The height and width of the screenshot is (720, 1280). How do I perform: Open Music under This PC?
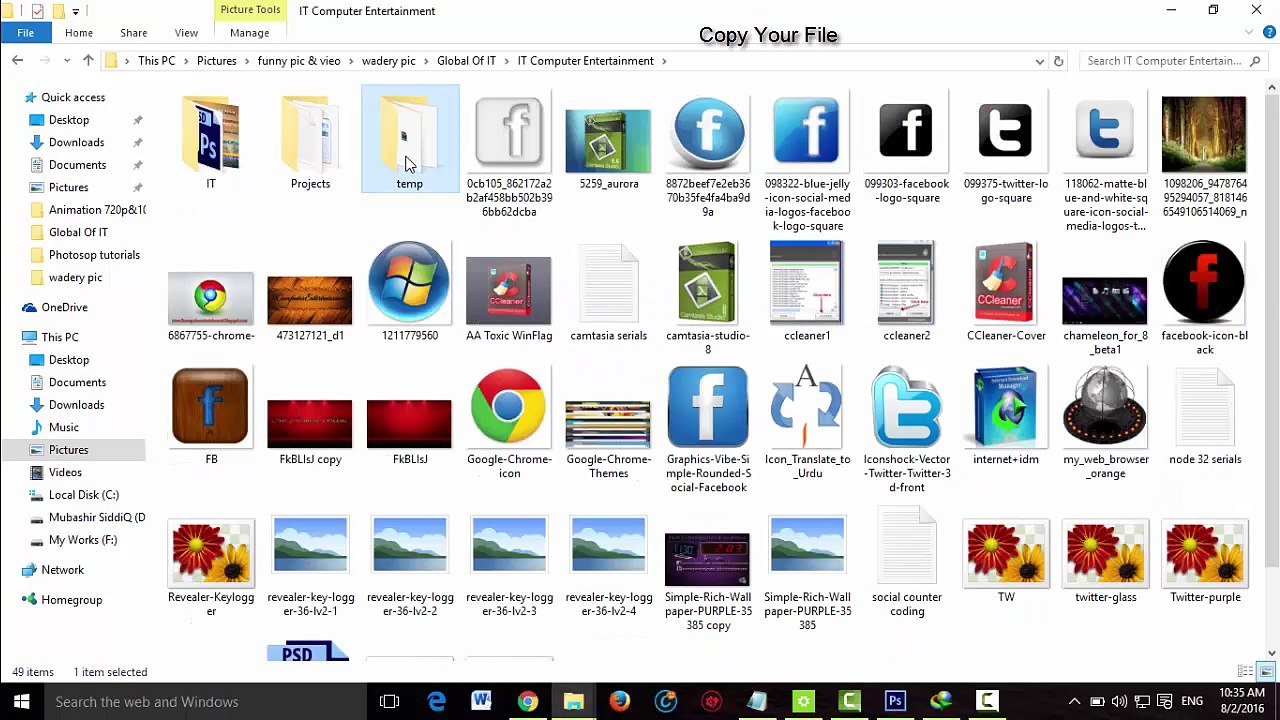[64, 427]
